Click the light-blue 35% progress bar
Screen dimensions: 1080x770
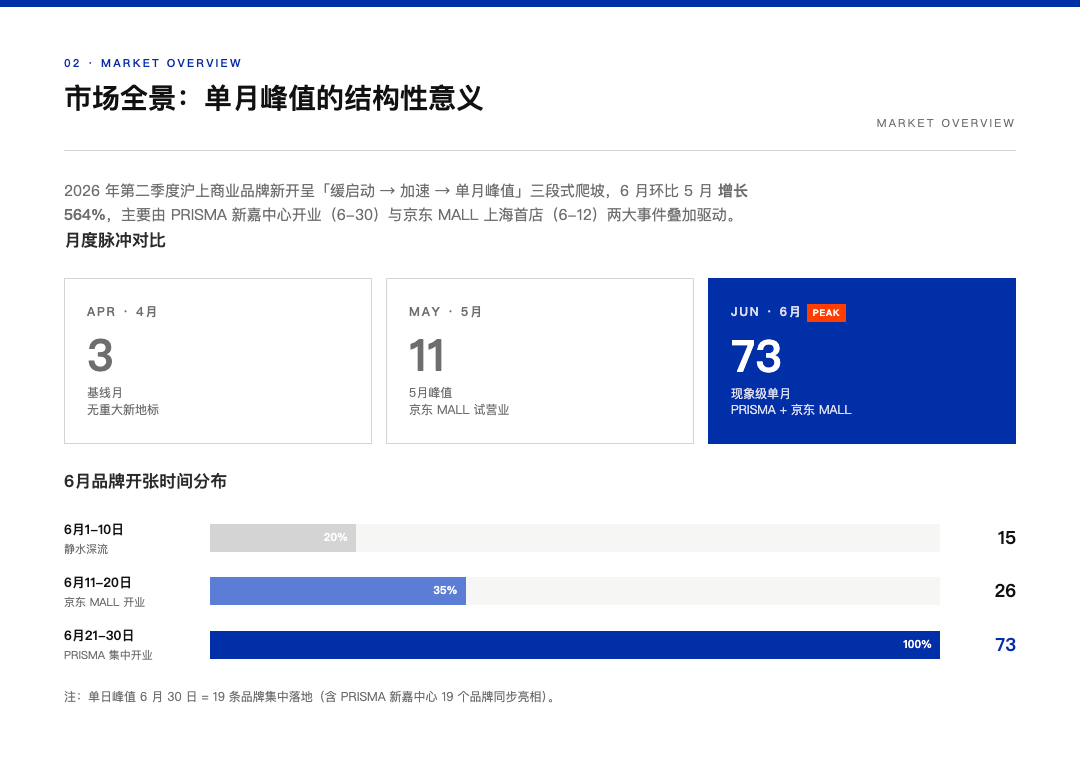338,591
